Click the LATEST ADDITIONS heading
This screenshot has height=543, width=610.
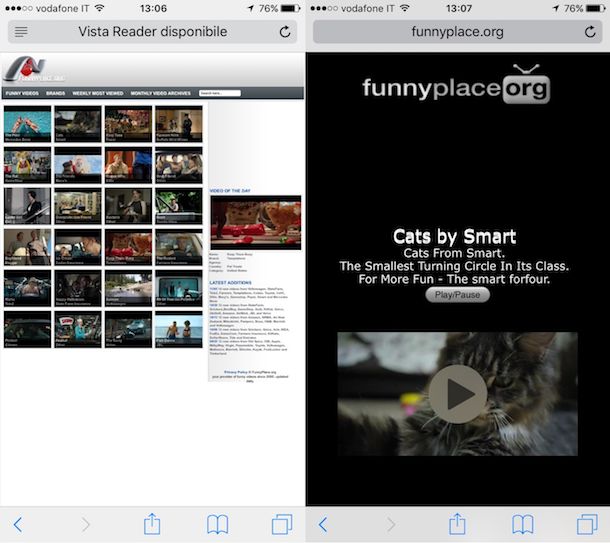(x=230, y=283)
